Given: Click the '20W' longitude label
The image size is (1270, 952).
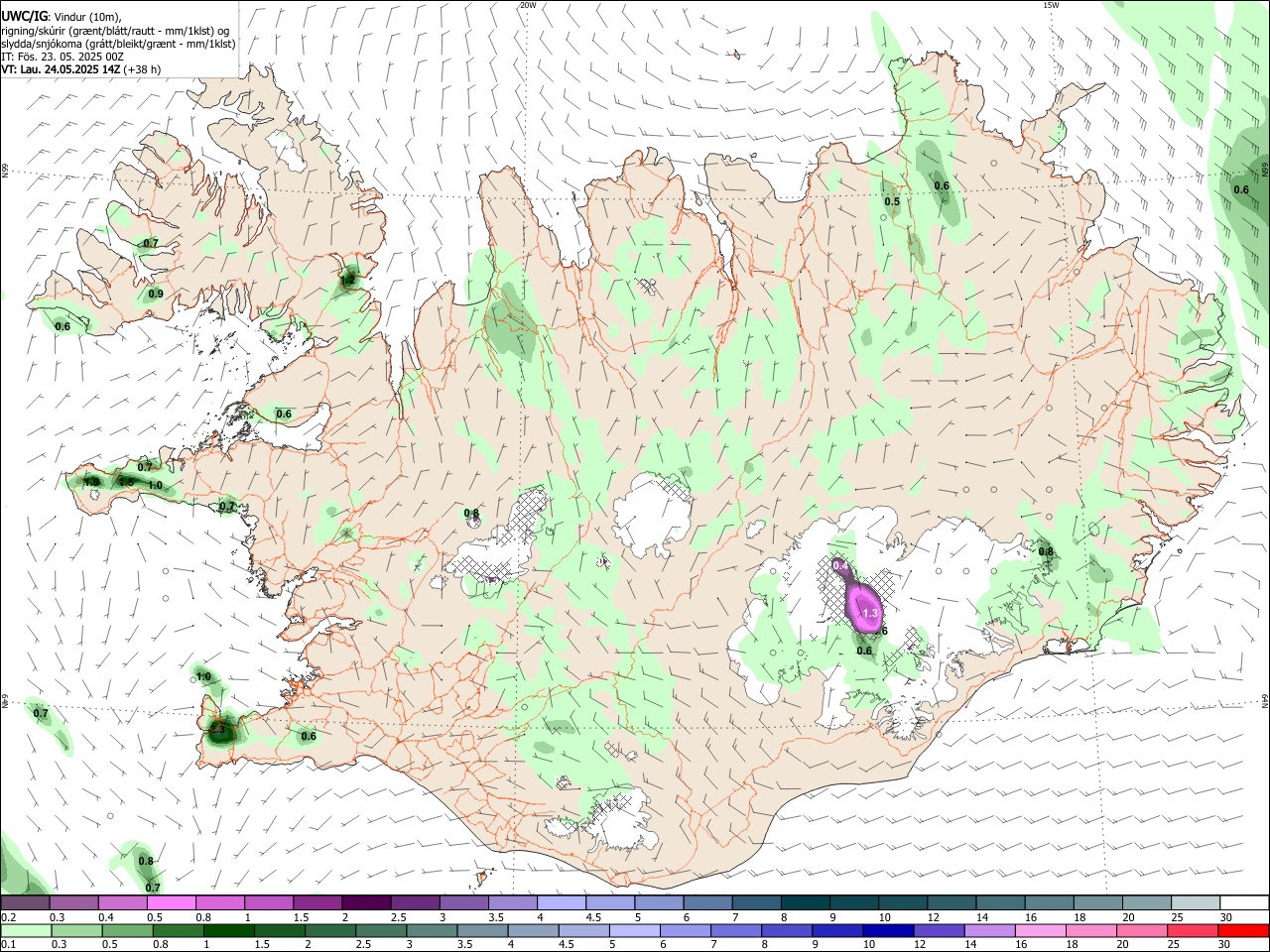Looking at the screenshot, I should 528,5.
